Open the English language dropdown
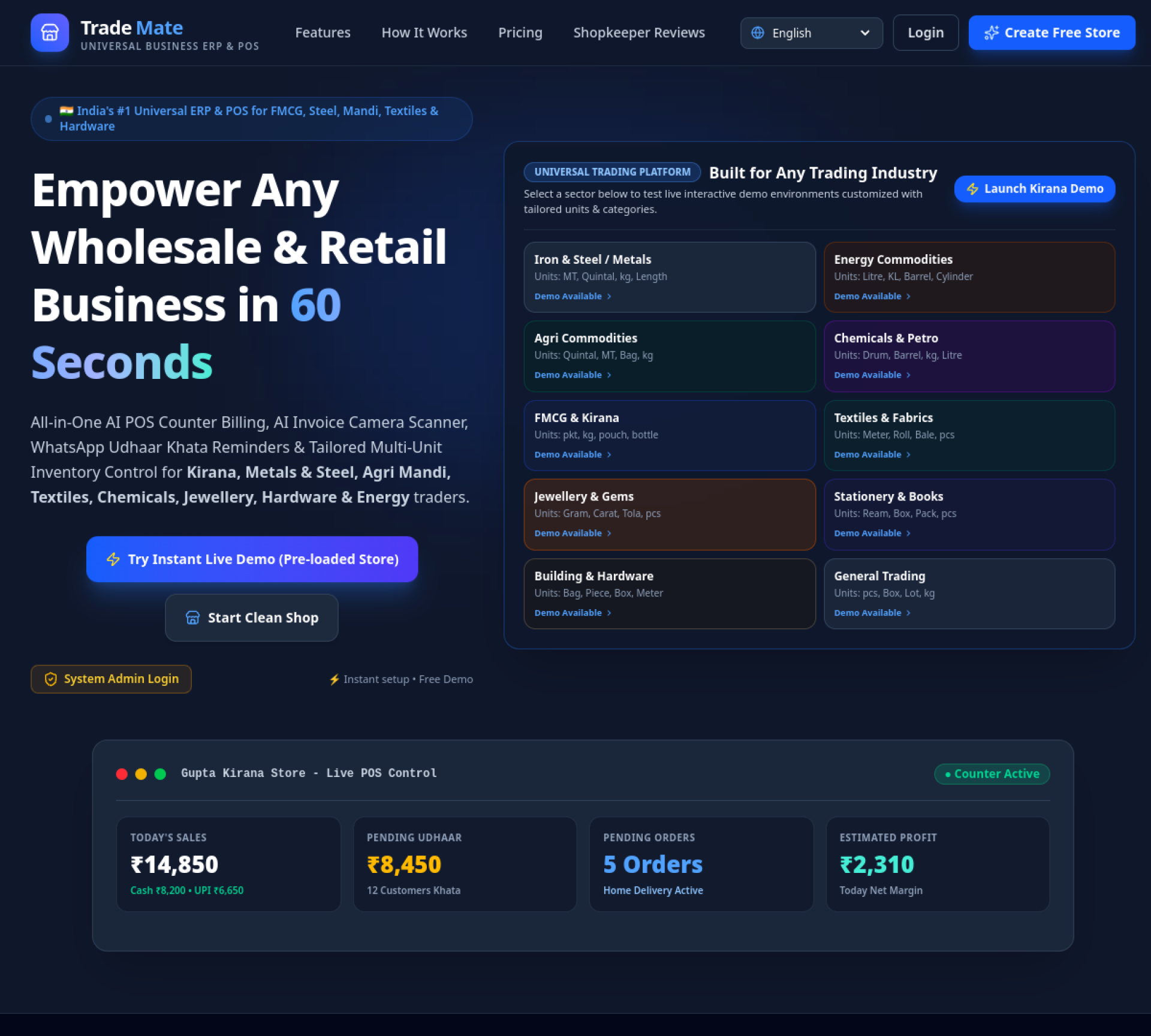The height and width of the screenshot is (1036, 1151). 811,32
